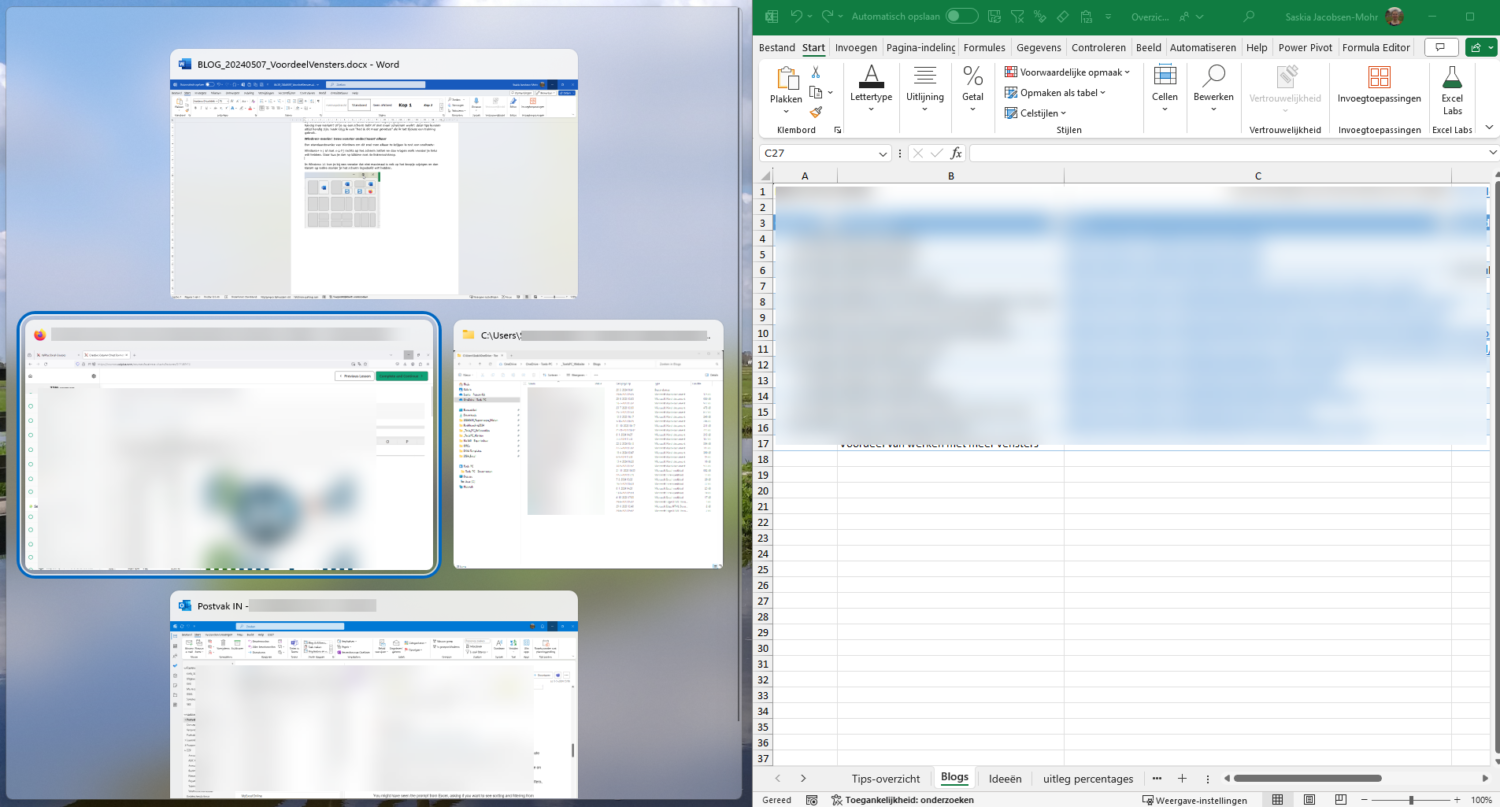The width and height of the screenshot is (1500, 807).
Task: Expand the Name Box dropdown arrow
Action: [883, 153]
